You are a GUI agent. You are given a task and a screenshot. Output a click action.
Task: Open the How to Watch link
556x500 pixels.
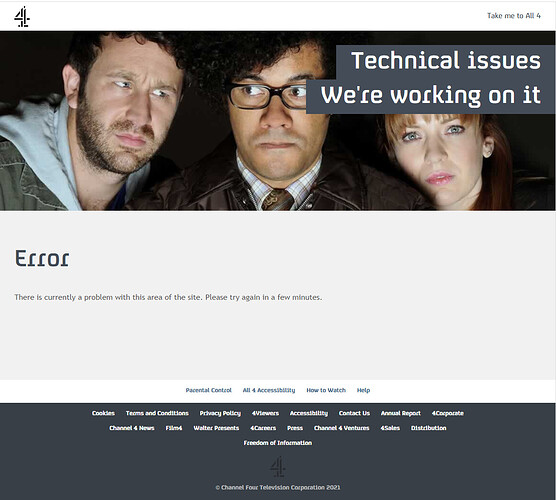click(x=326, y=390)
